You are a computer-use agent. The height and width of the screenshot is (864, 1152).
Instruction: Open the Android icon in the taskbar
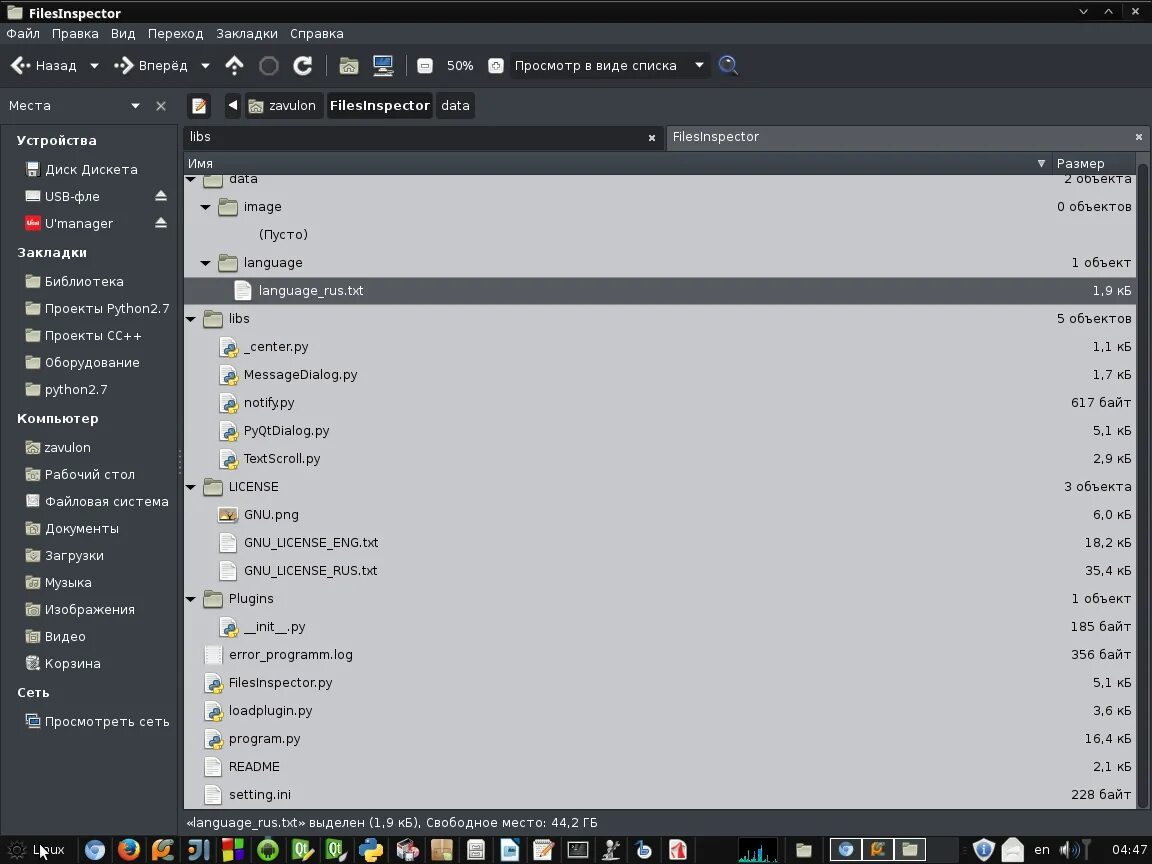pos(267,850)
